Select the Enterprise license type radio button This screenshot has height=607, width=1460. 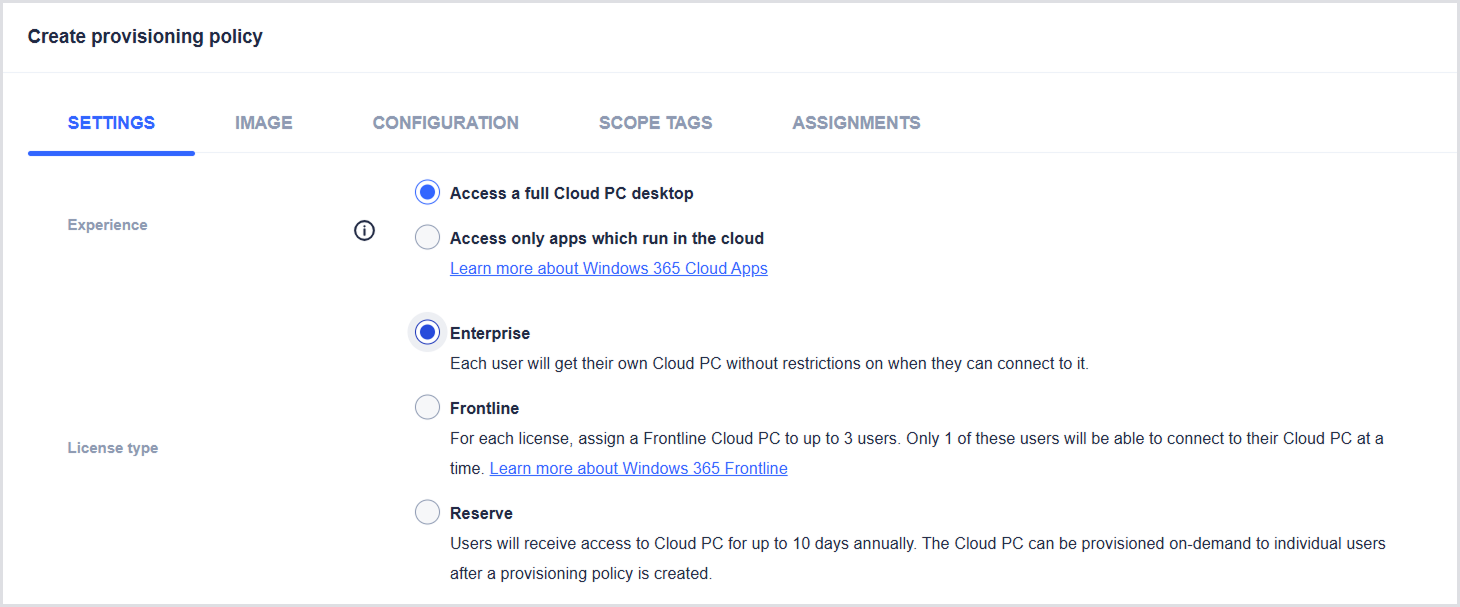428,333
